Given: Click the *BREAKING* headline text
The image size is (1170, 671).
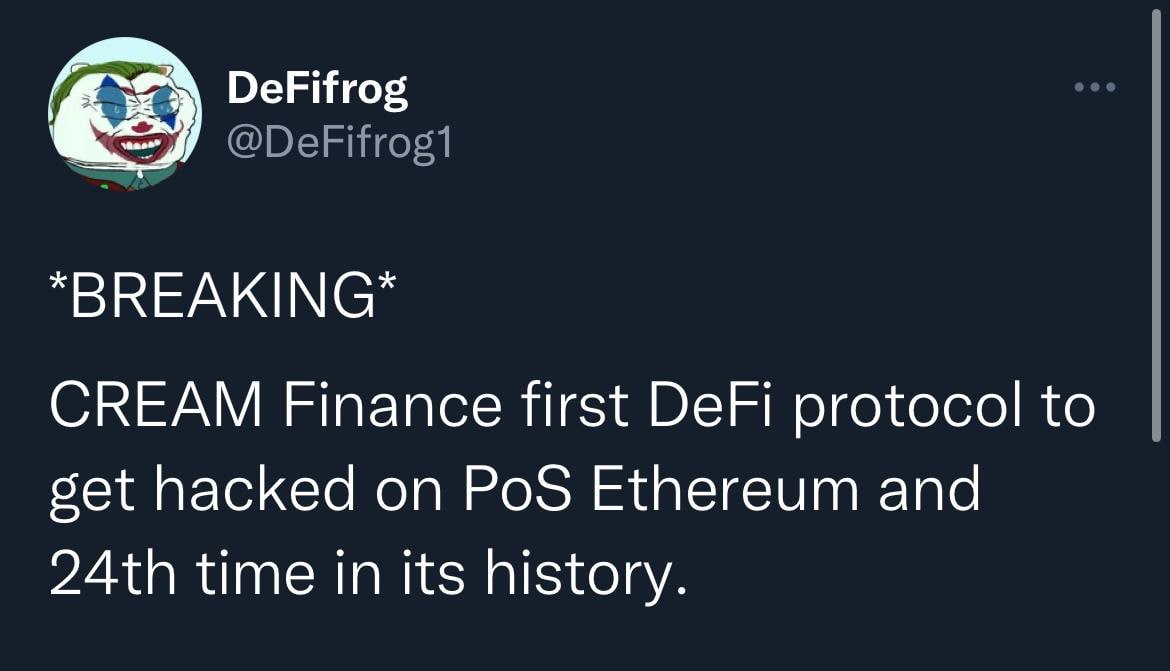Looking at the screenshot, I should click(x=221, y=296).
